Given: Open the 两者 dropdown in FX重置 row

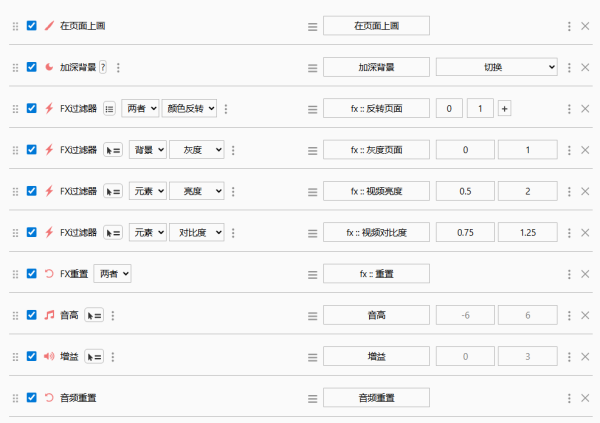Looking at the screenshot, I should (x=112, y=274).
